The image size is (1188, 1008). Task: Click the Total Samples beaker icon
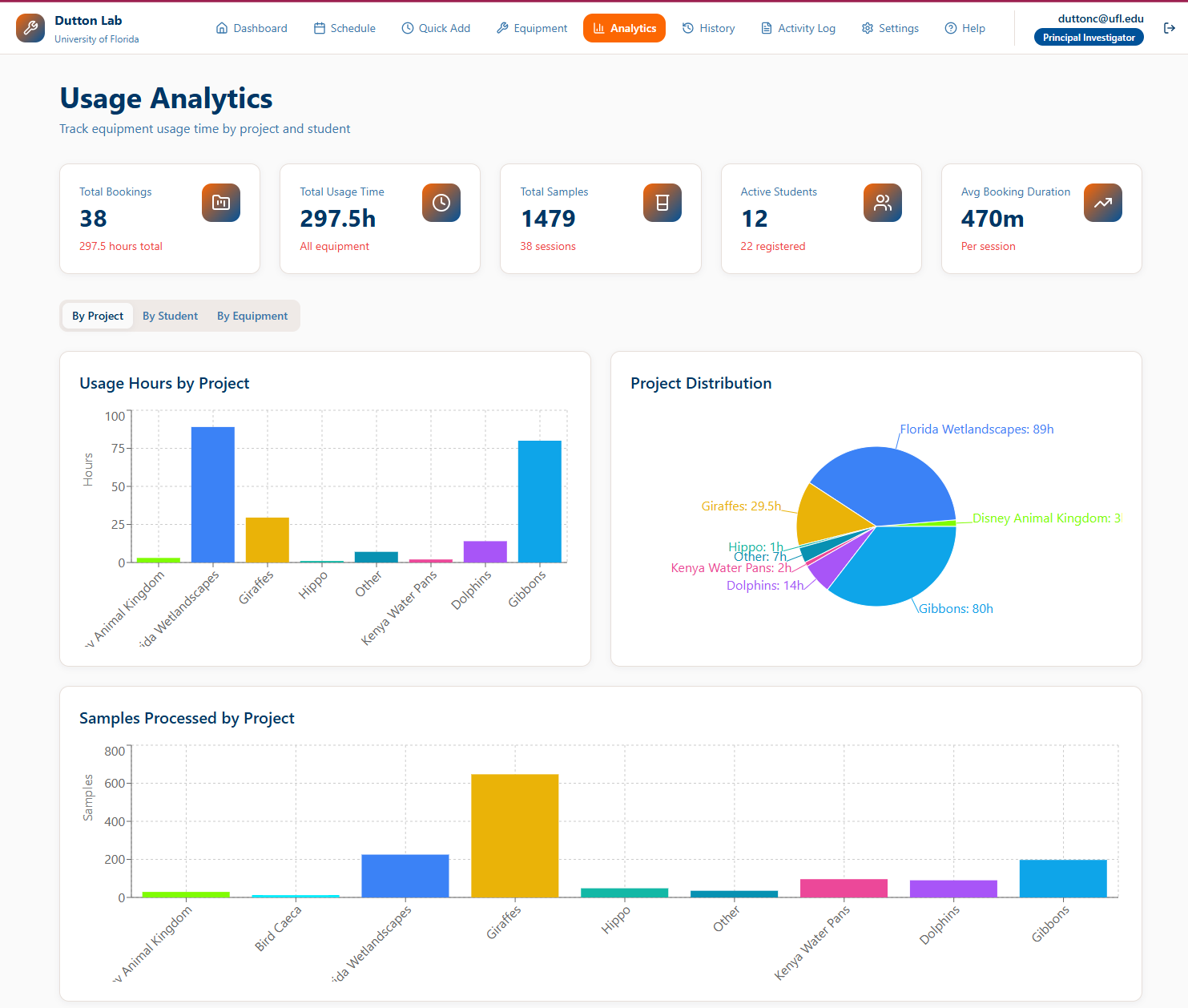click(662, 203)
